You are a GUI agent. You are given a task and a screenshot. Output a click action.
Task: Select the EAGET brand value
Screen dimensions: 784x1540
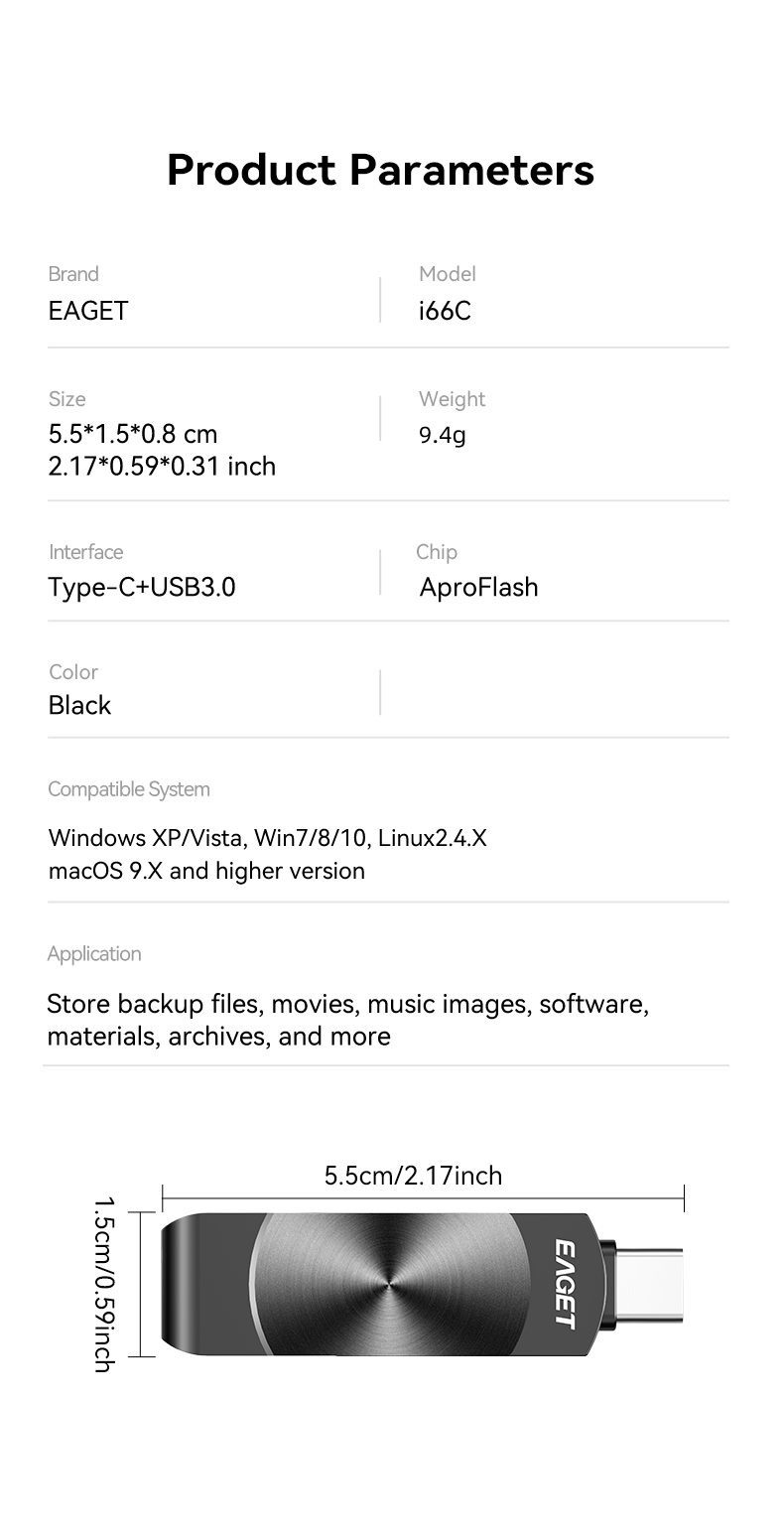pos(88,311)
